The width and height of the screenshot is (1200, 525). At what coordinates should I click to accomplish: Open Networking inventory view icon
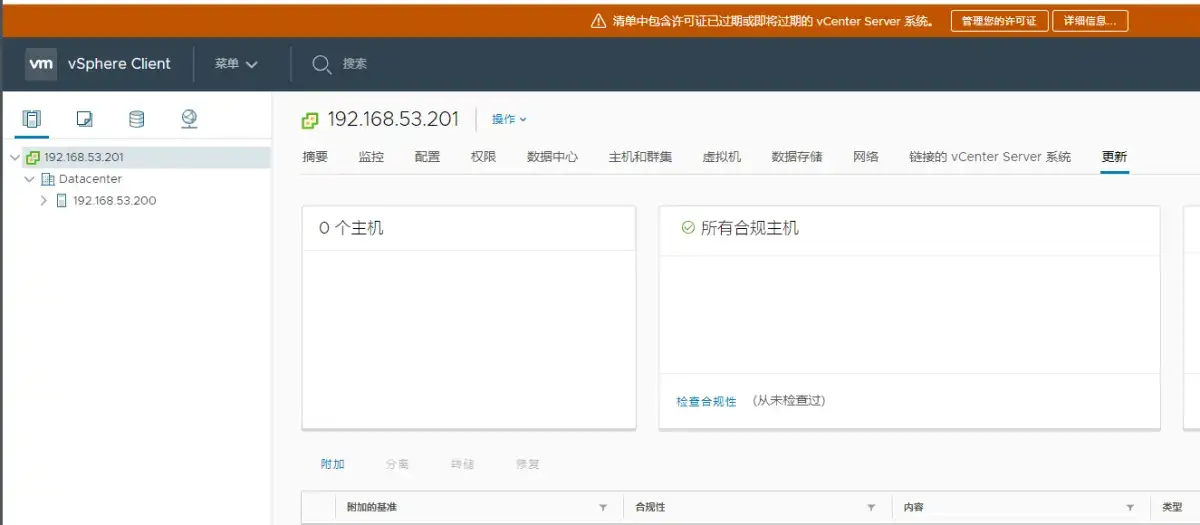coord(189,119)
